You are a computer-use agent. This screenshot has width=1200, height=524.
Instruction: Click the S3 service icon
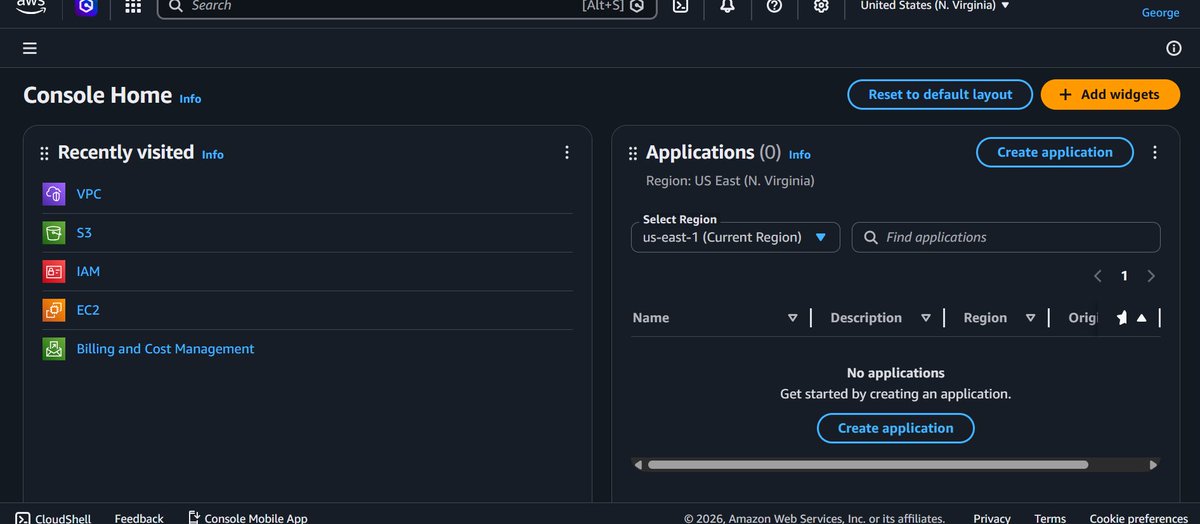[54, 233]
